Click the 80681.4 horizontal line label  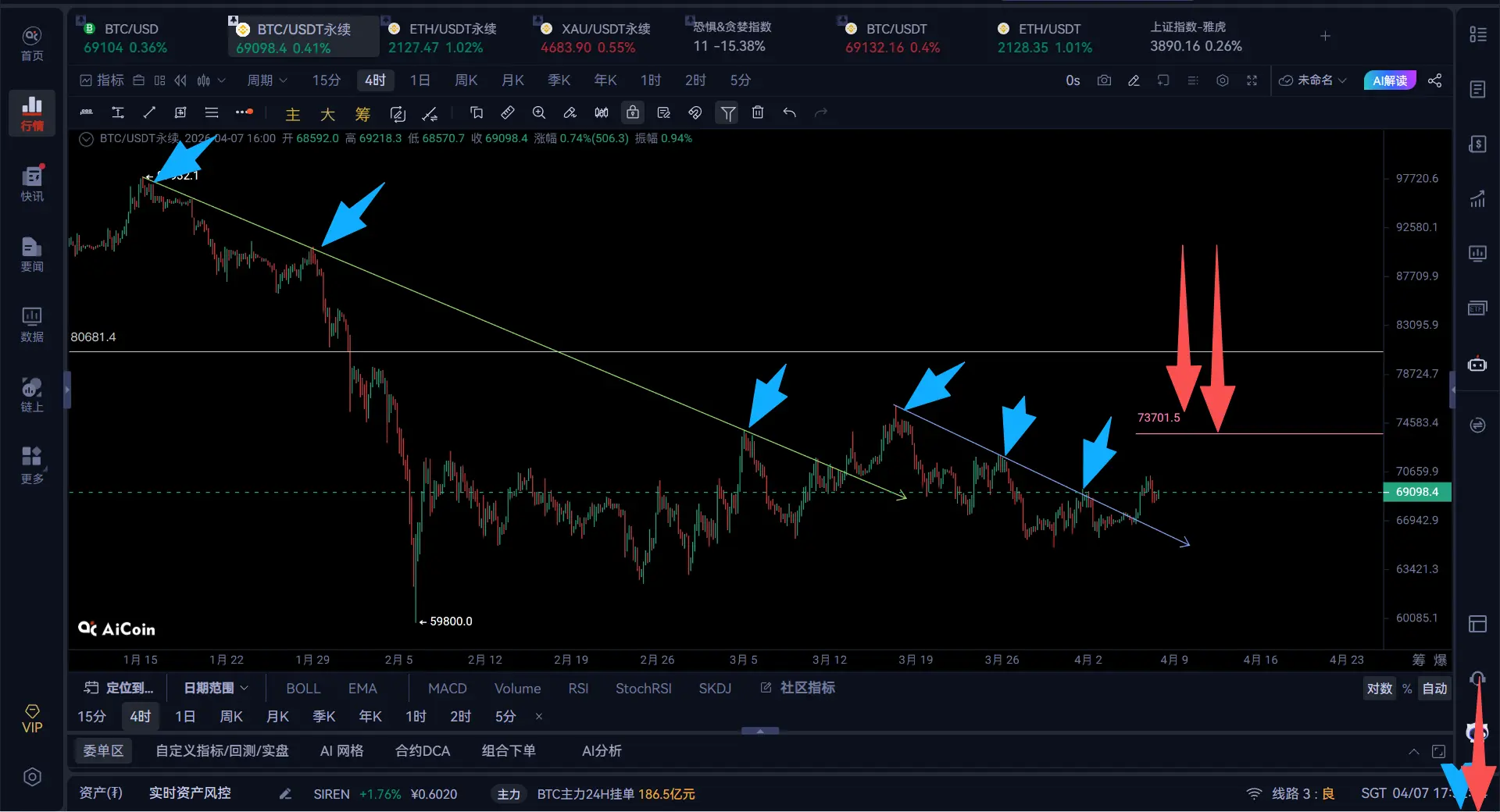point(93,337)
